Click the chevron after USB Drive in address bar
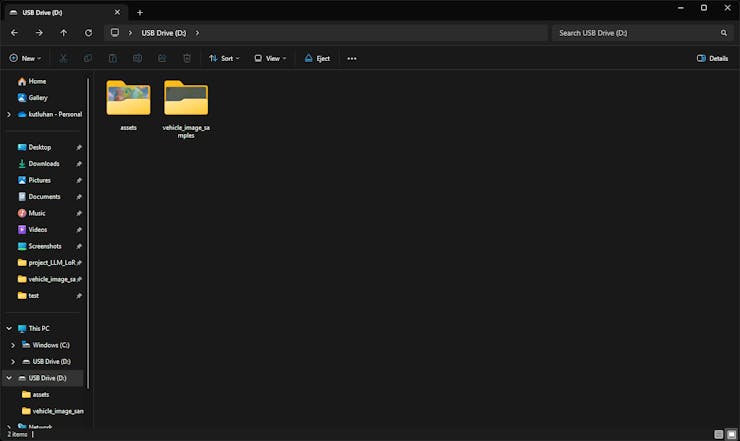Viewport: 740px width, 441px height. coord(197,33)
